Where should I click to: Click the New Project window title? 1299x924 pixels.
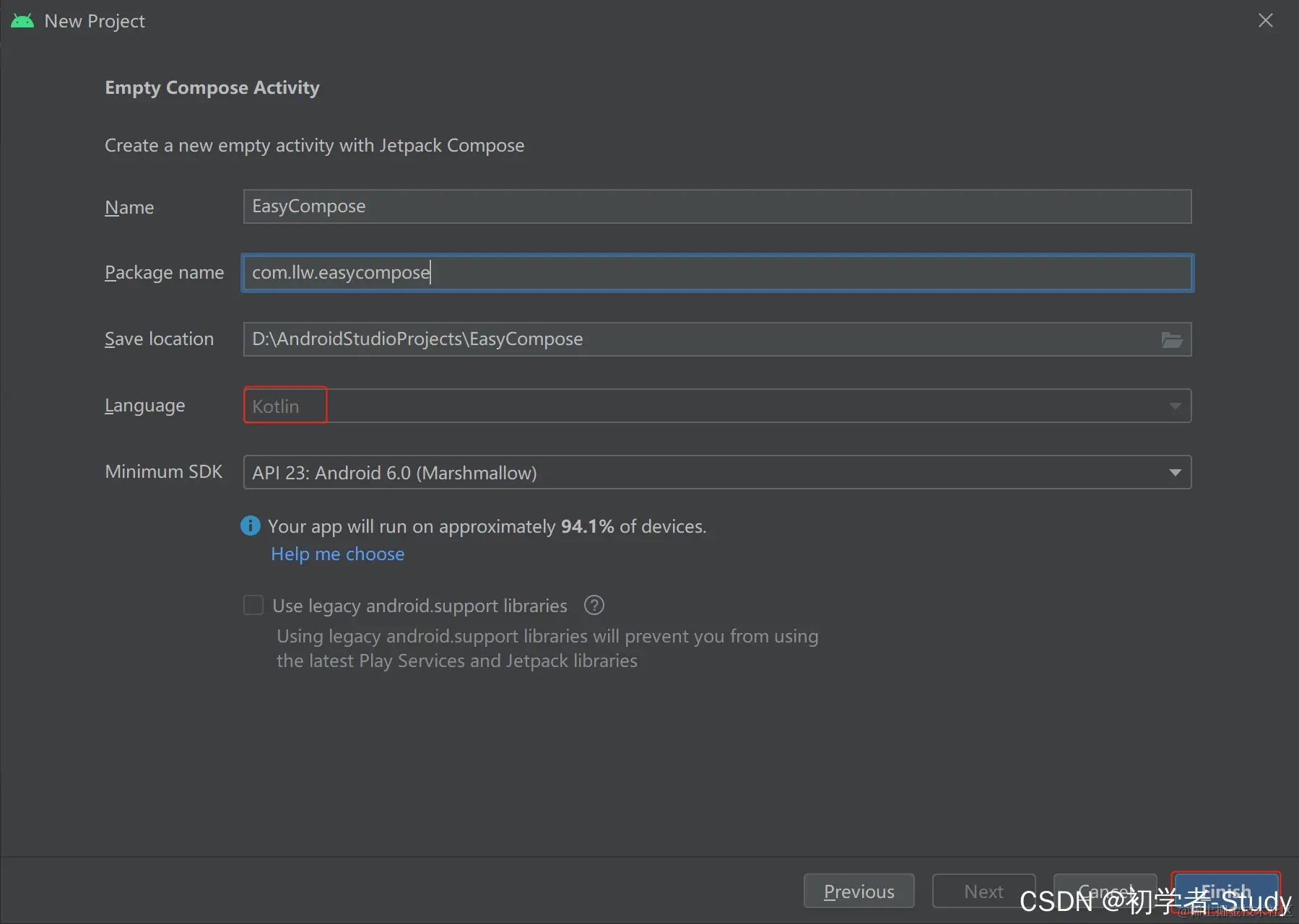95,21
